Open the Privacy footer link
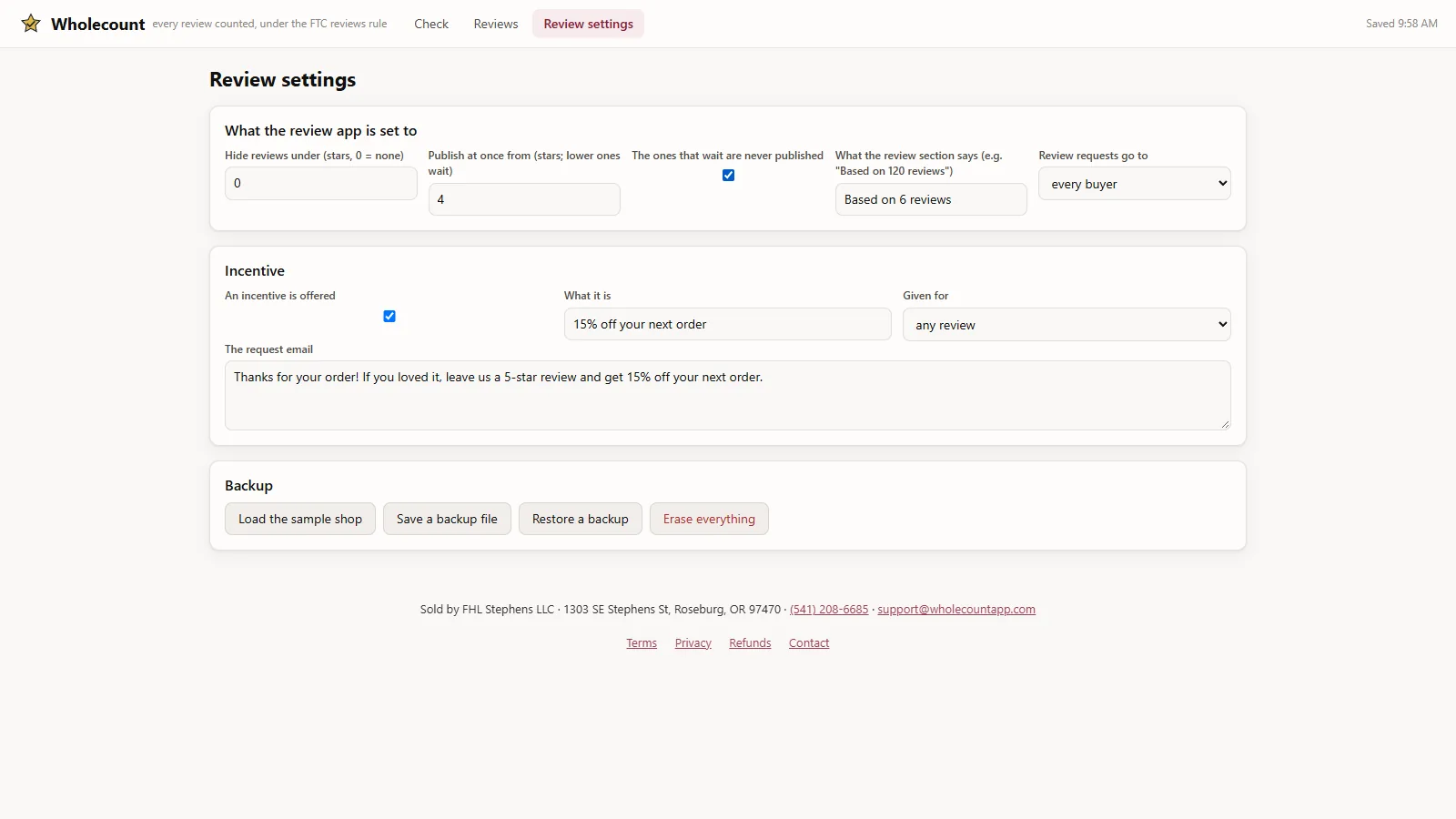The image size is (1456, 819). (x=693, y=643)
